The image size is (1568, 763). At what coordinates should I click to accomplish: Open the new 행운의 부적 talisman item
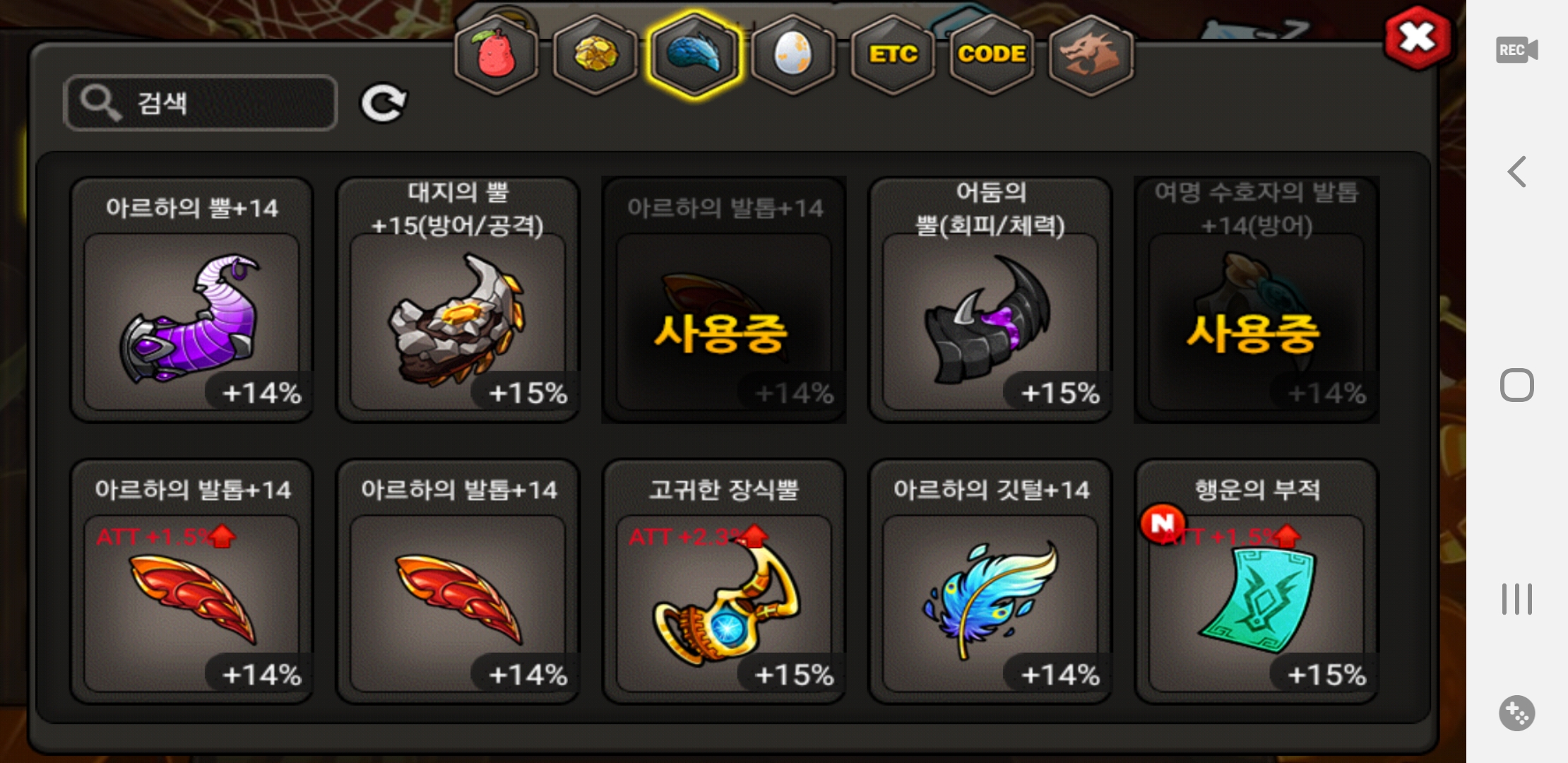pyautogui.click(x=1257, y=581)
